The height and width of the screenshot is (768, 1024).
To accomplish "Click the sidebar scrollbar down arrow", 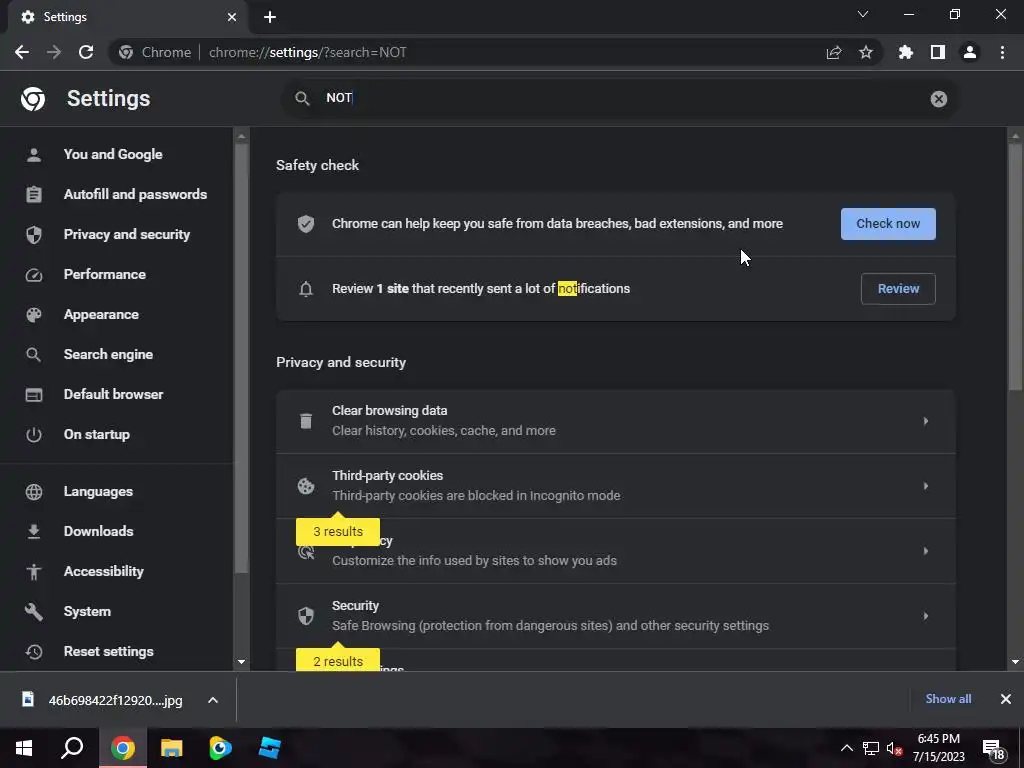I will (x=241, y=662).
